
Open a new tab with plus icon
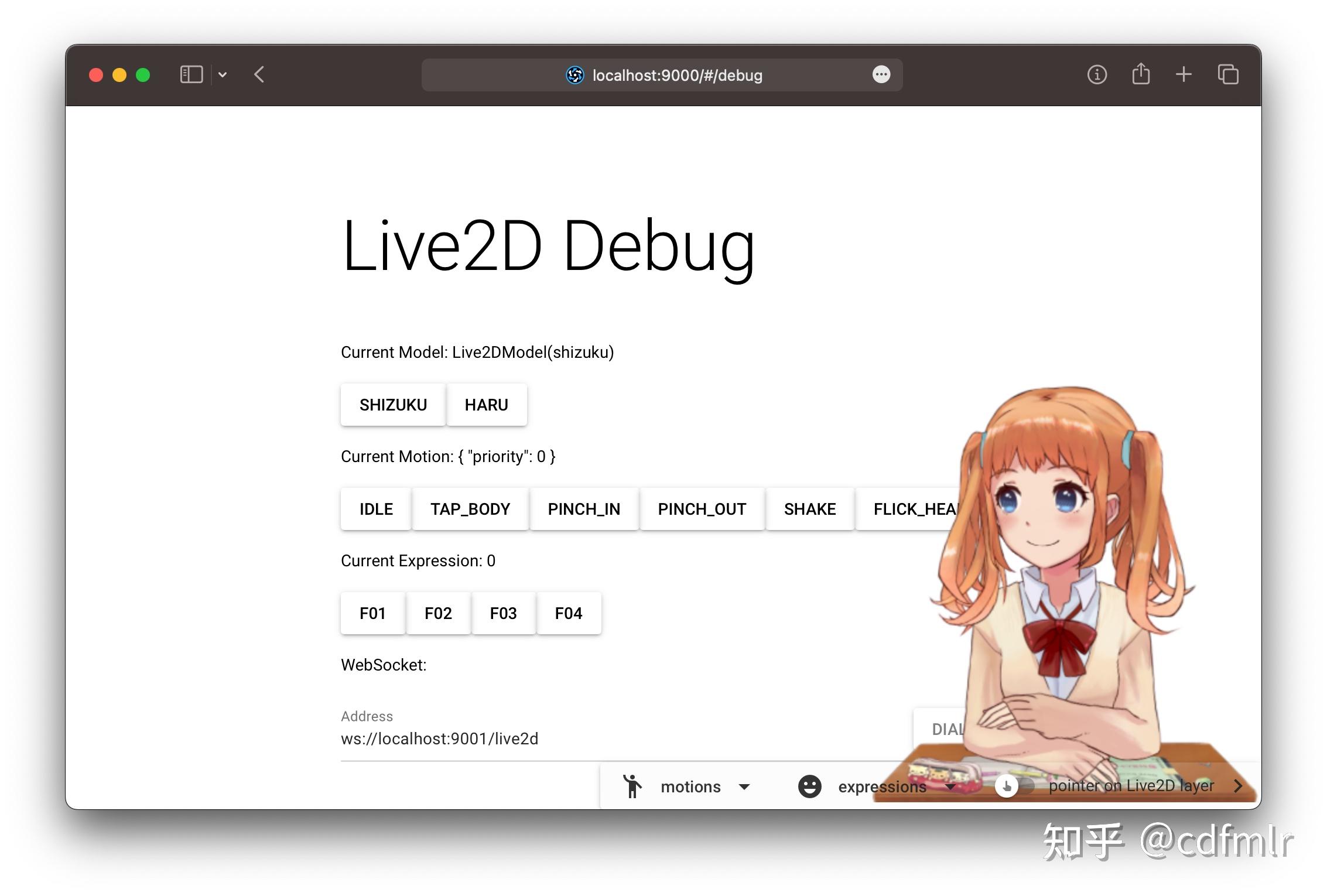click(1183, 74)
